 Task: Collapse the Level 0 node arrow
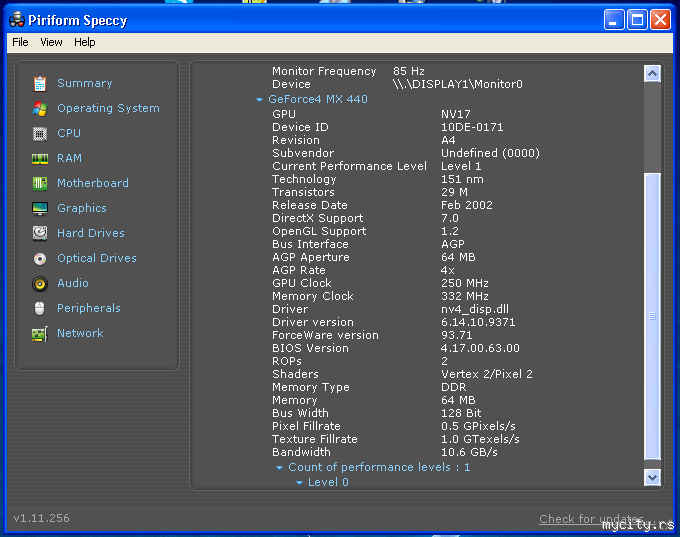pyautogui.click(x=299, y=483)
